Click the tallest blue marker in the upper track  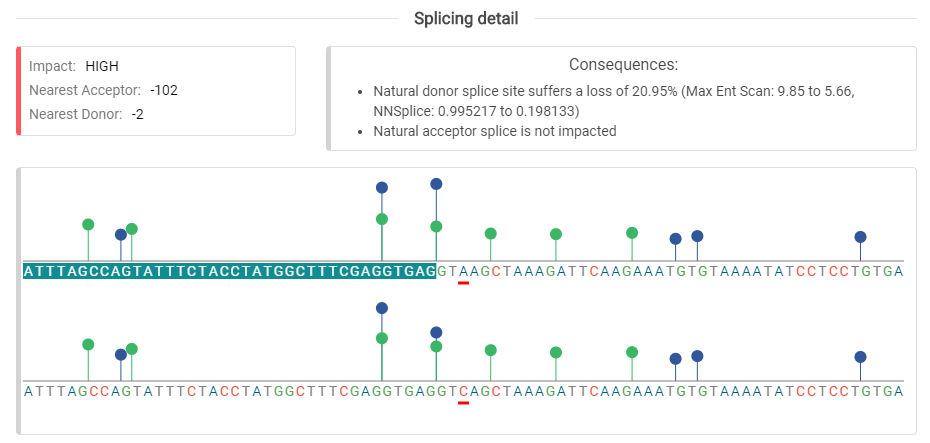click(x=436, y=184)
